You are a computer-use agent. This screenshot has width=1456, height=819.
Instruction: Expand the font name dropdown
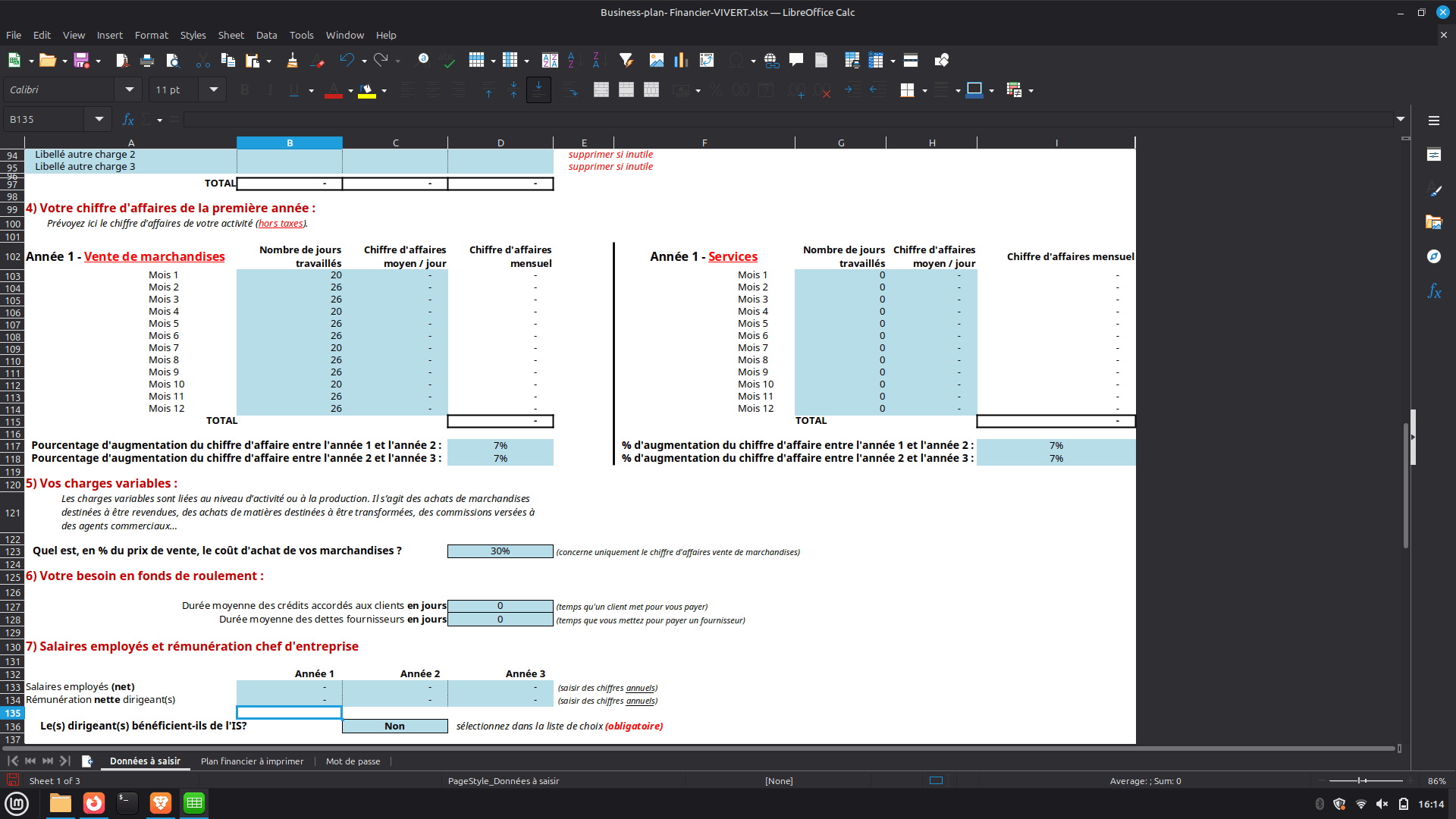(x=130, y=89)
